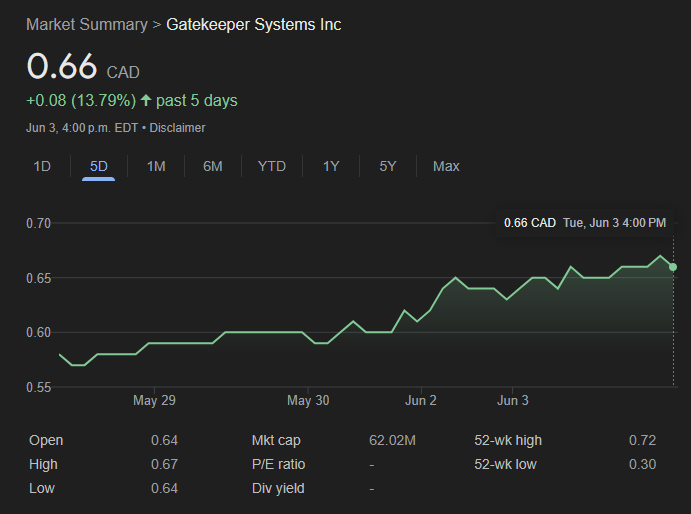
Task: Open the 1Y chart view
Action: point(331,166)
